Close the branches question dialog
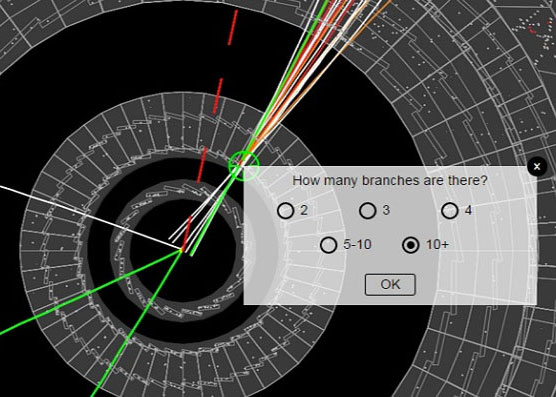 coord(537,166)
